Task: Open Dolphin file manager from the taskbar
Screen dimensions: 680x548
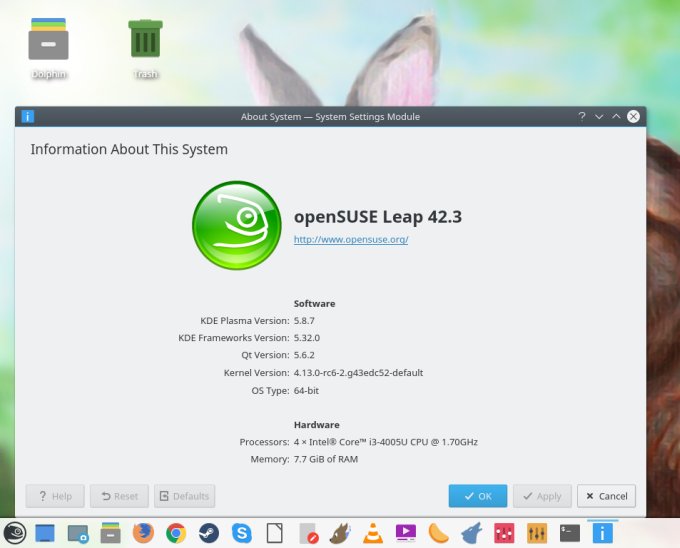Action: [x=111, y=533]
